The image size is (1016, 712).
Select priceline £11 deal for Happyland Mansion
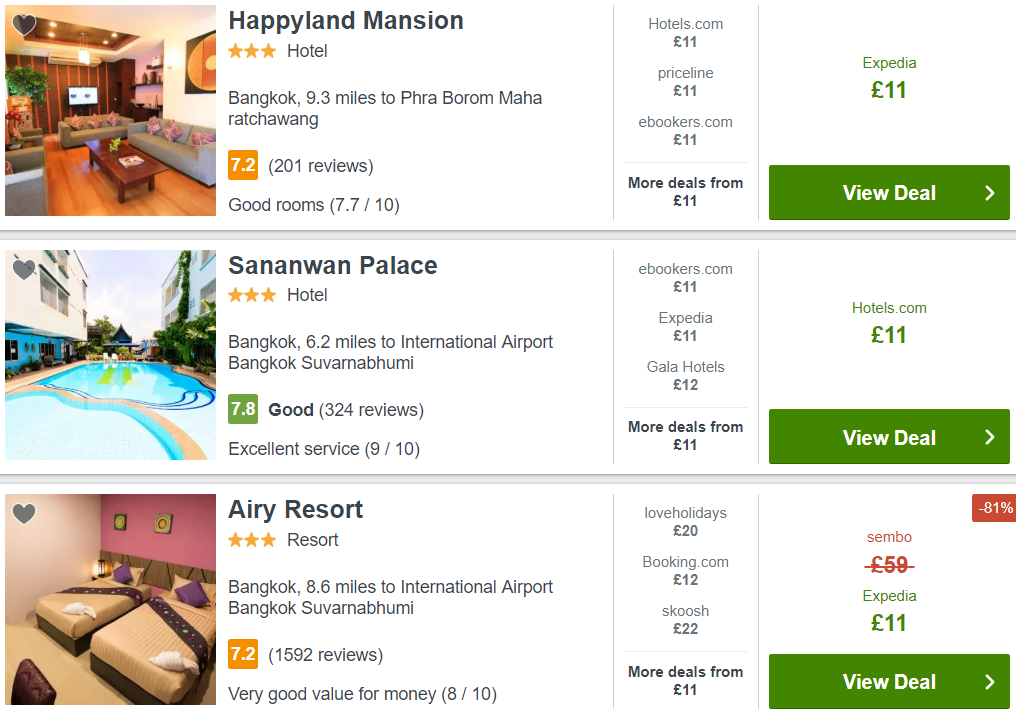tap(686, 82)
